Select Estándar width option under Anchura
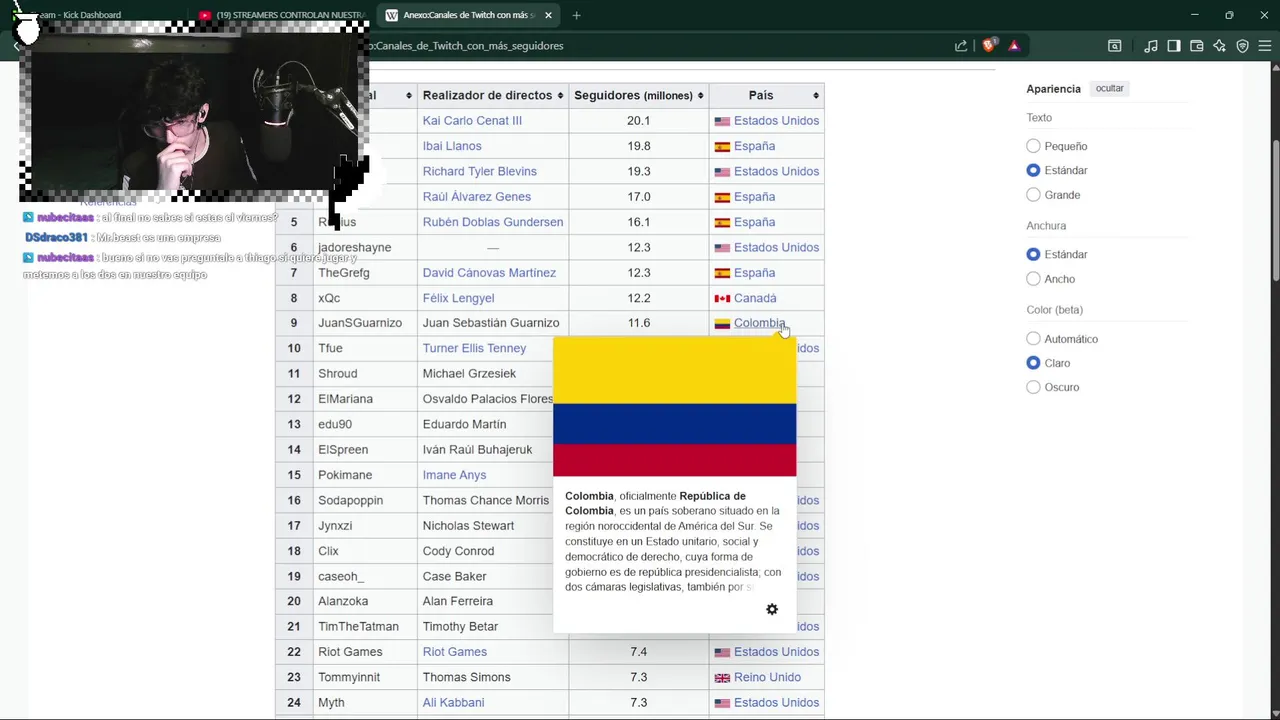1280x720 pixels. click(1034, 254)
